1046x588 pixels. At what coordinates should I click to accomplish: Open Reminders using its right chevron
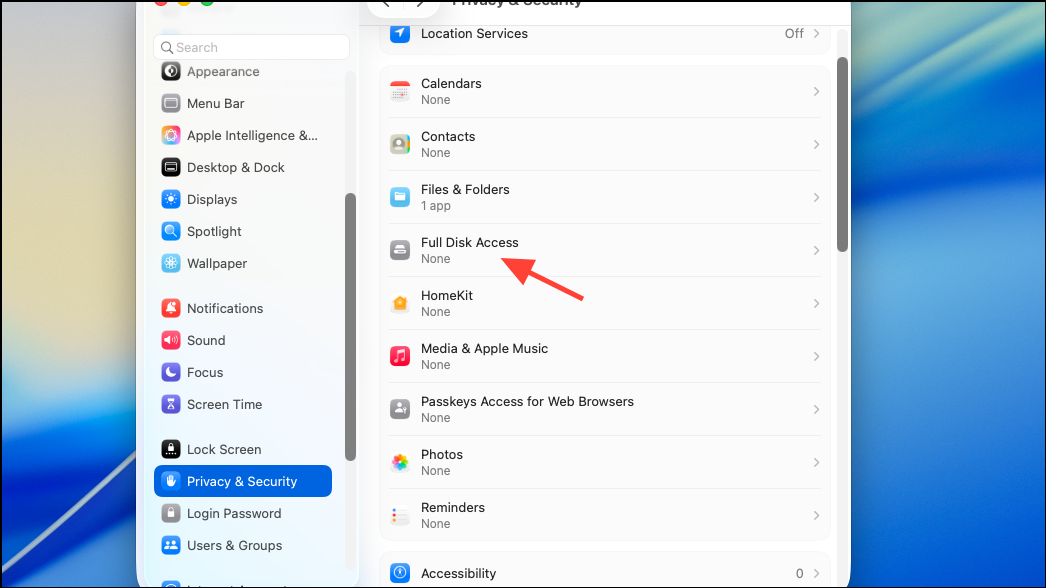coord(816,515)
